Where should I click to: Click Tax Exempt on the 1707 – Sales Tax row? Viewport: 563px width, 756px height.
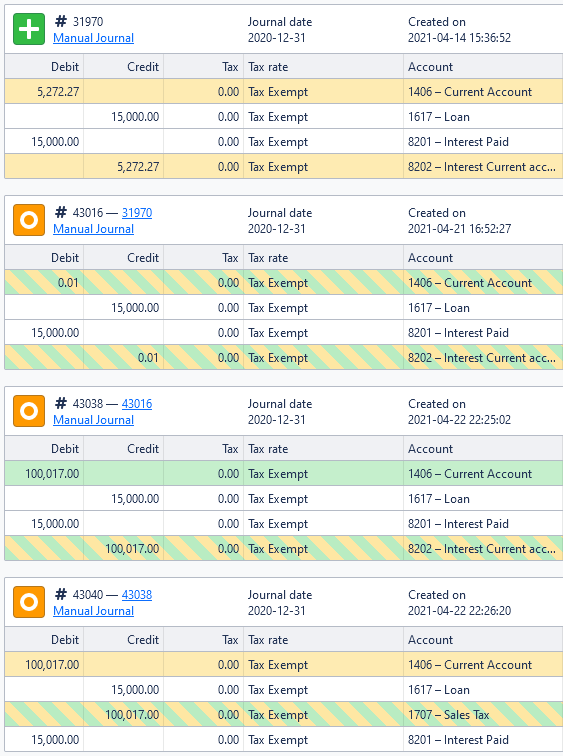click(x=323, y=715)
